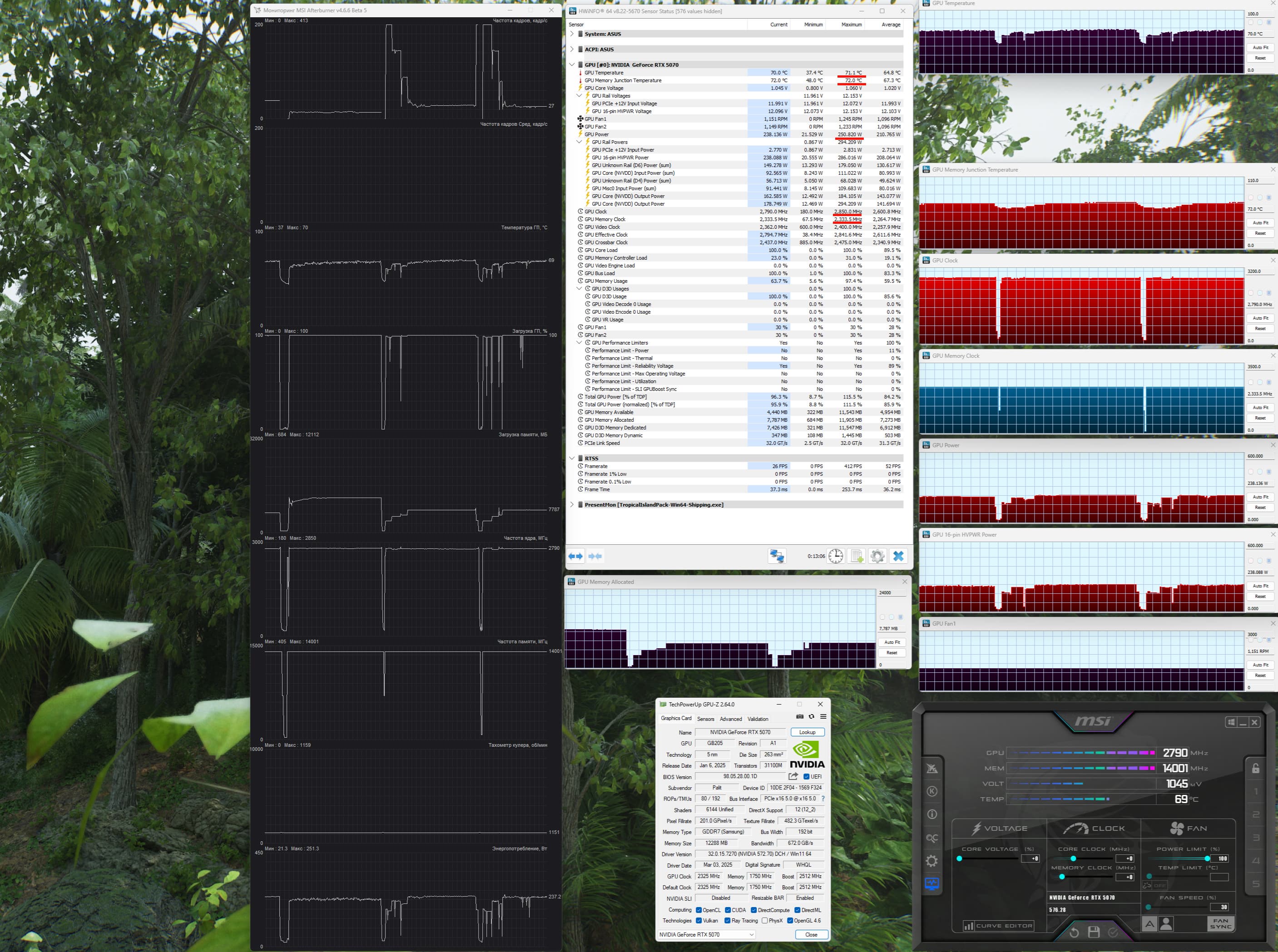Expand the System: ASUS sensor group

(572, 34)
